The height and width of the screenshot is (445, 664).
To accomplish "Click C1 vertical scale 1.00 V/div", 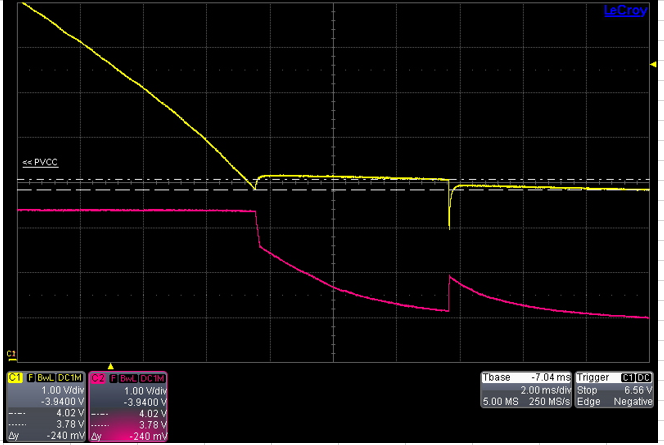I will 62,390.
